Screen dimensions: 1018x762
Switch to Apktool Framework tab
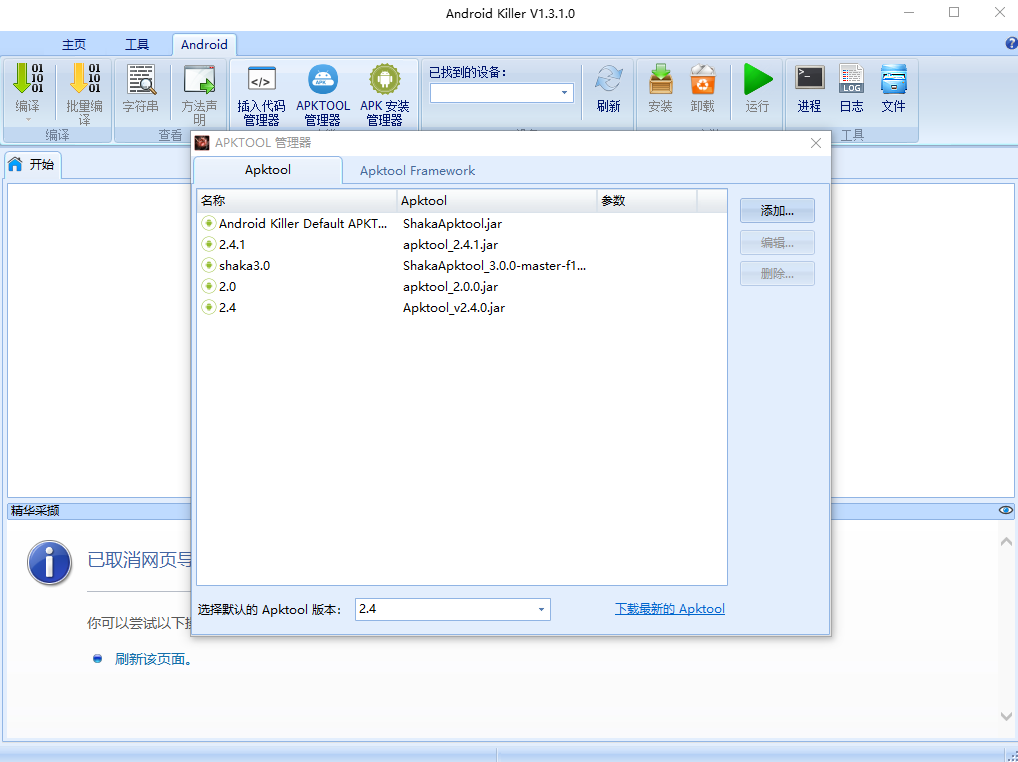click(417, 171)
